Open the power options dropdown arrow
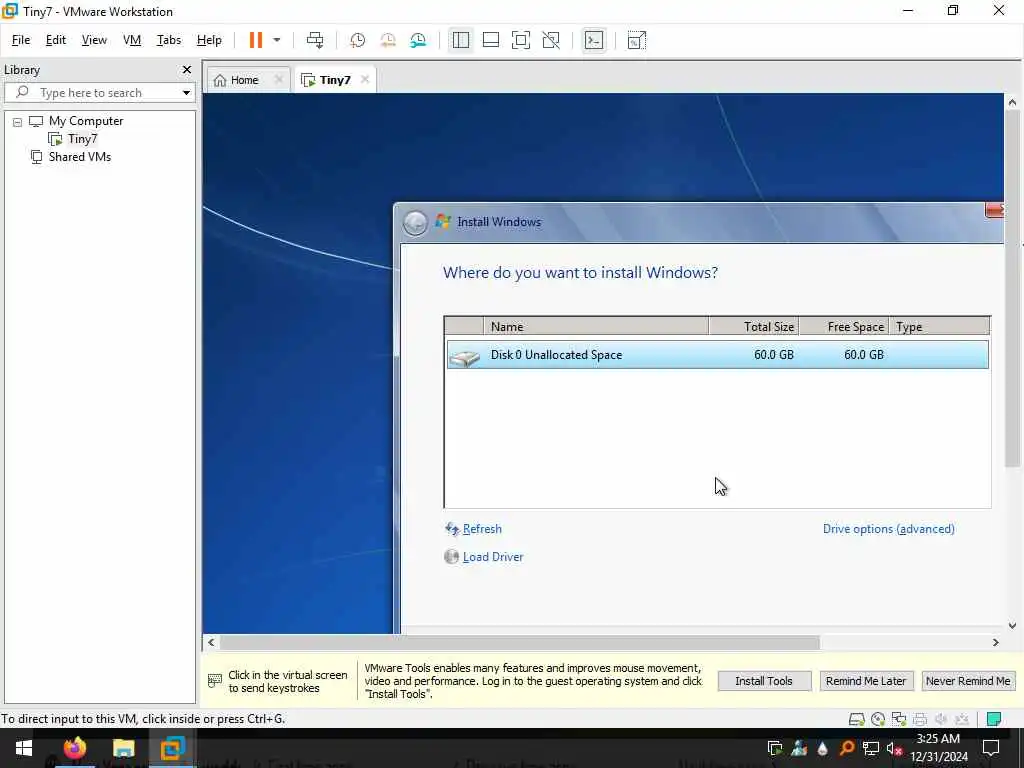The image size is (1024, 768). click(x=277, y=40)
